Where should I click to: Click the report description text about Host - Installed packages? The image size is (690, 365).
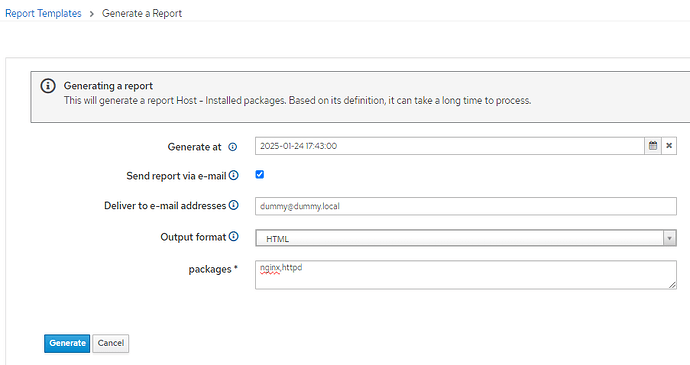coord(297,100)
